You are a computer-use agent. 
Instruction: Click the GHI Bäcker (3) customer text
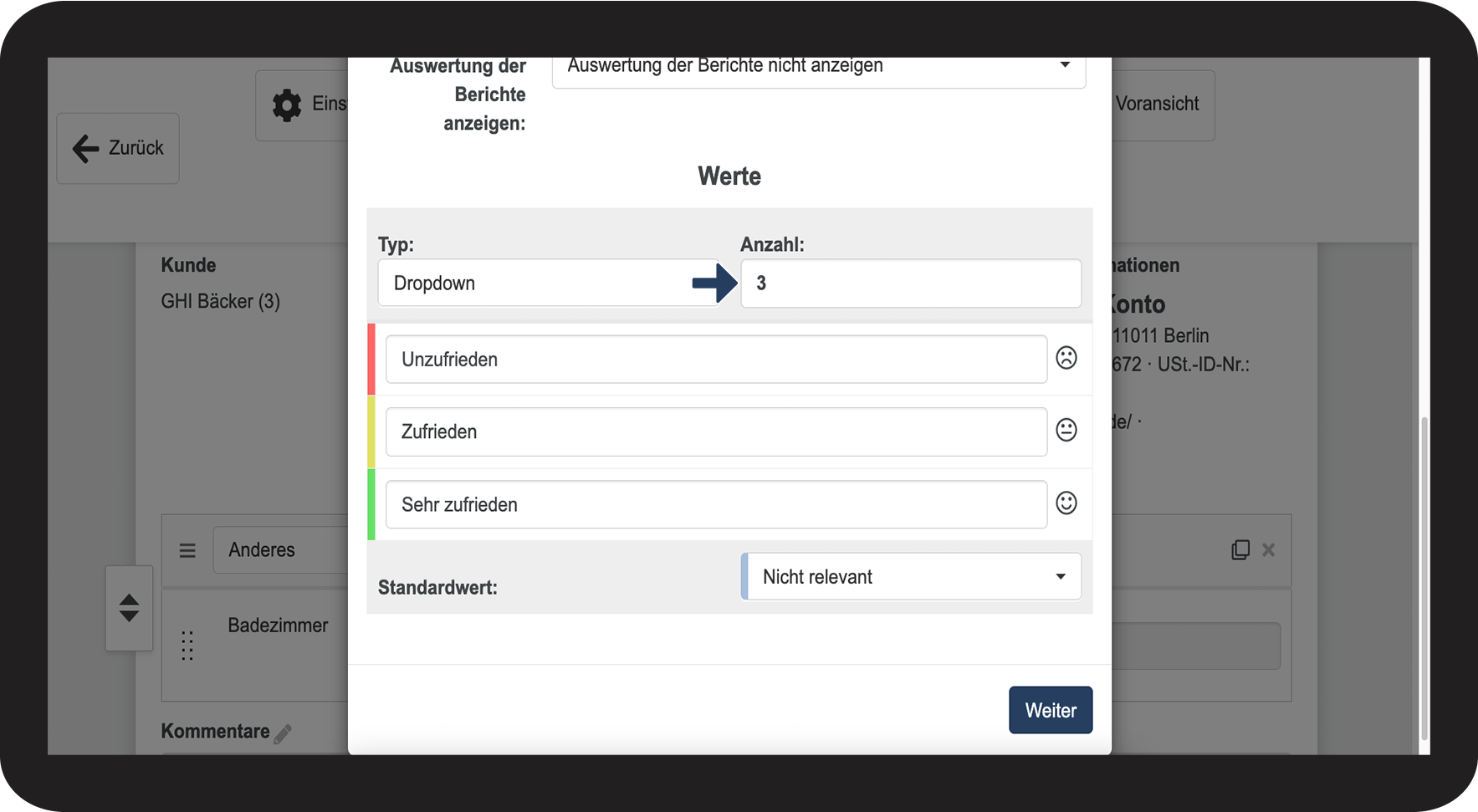pyautogui.click(x=221, y=301)
